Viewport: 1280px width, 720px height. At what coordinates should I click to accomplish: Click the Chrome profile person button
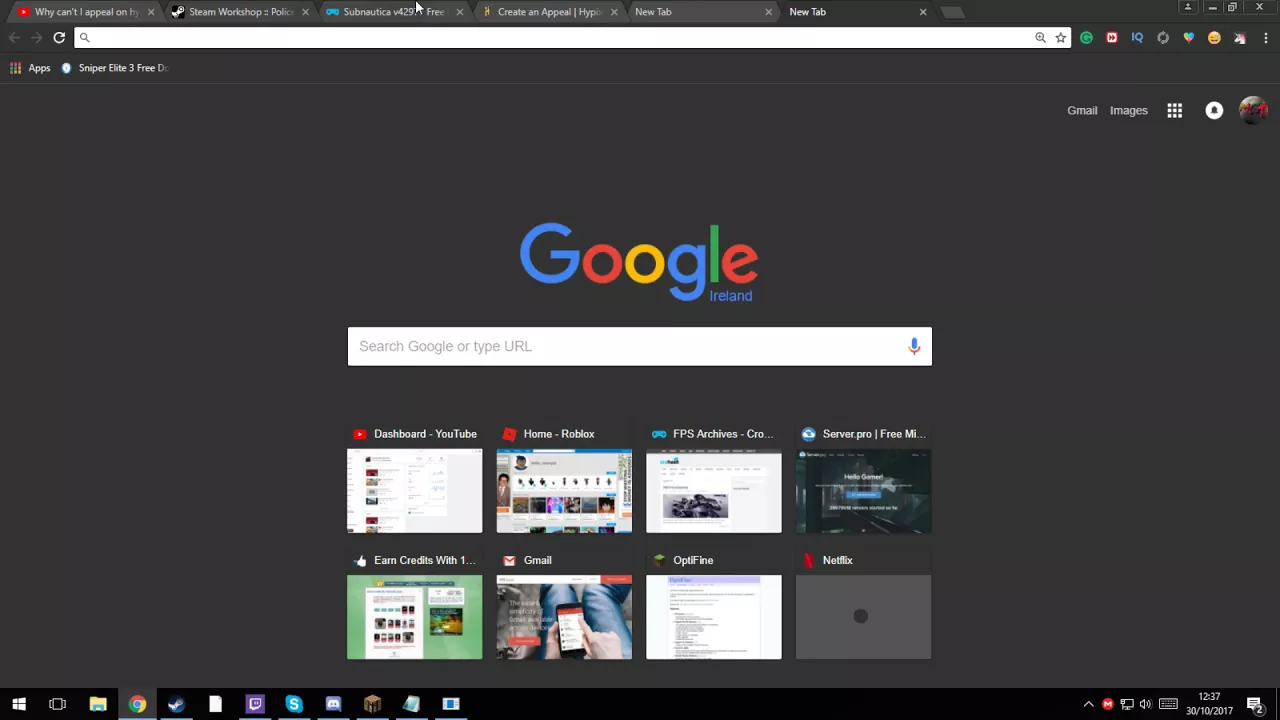pos(1188,7)
